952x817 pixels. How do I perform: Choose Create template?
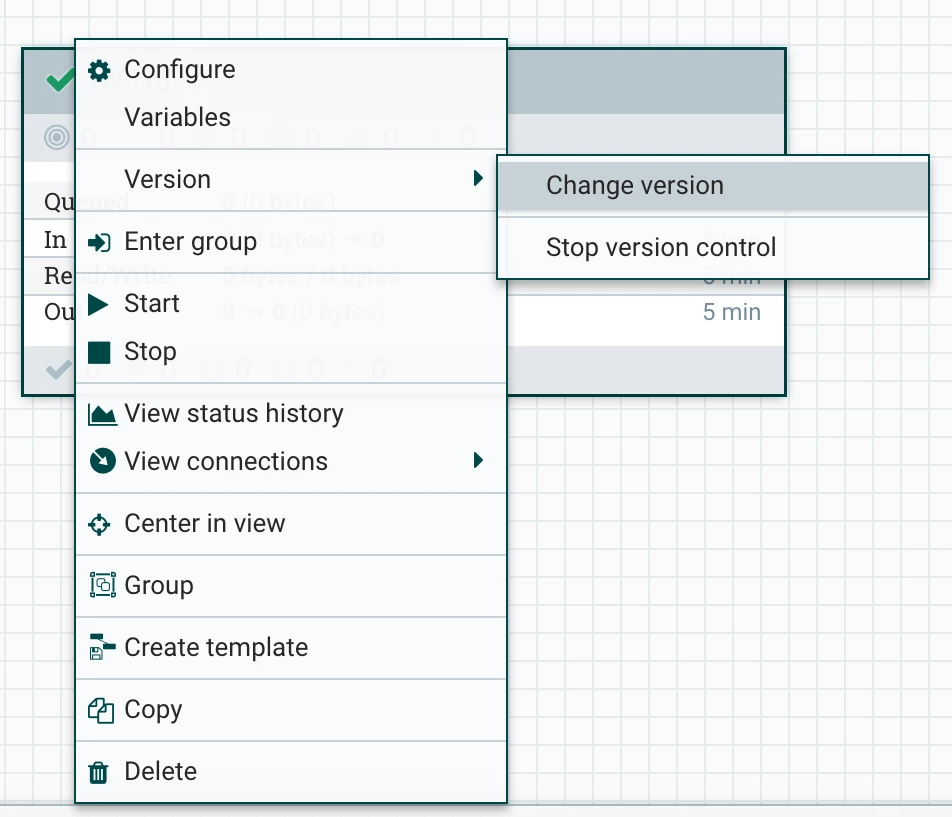pos(291,647)
